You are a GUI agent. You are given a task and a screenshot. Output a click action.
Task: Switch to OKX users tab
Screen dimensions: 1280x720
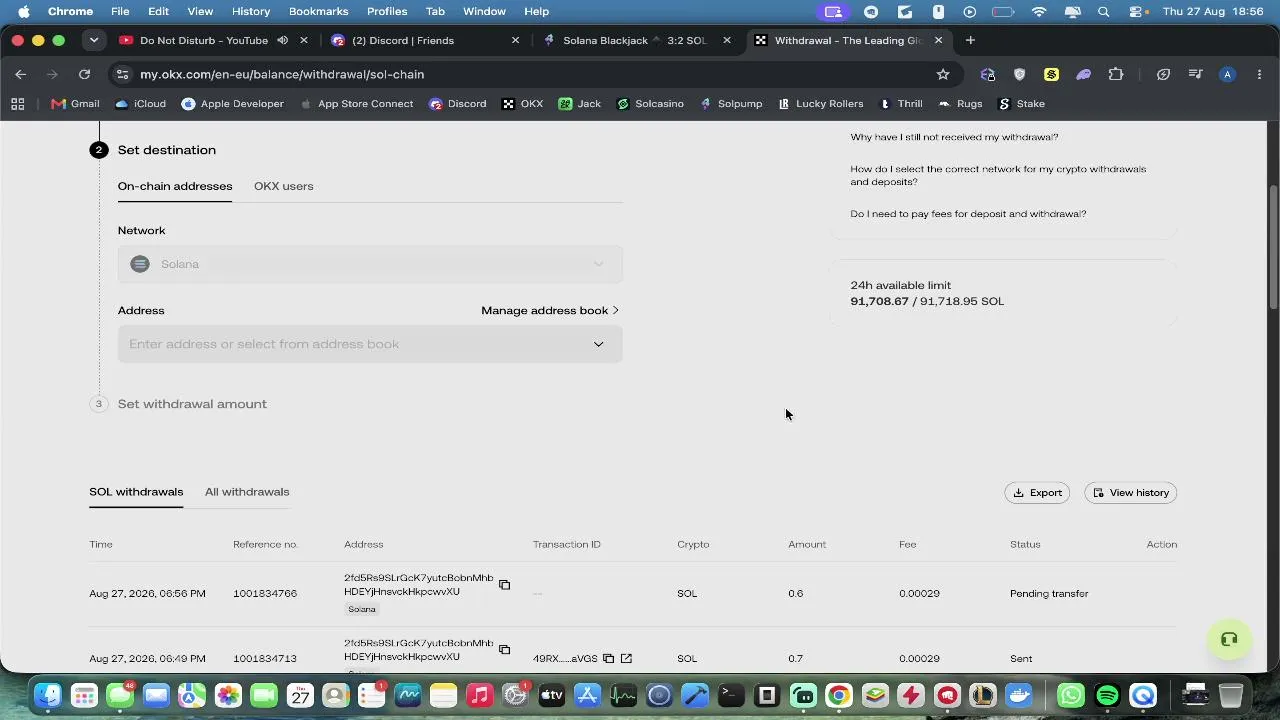pos(284,186)
